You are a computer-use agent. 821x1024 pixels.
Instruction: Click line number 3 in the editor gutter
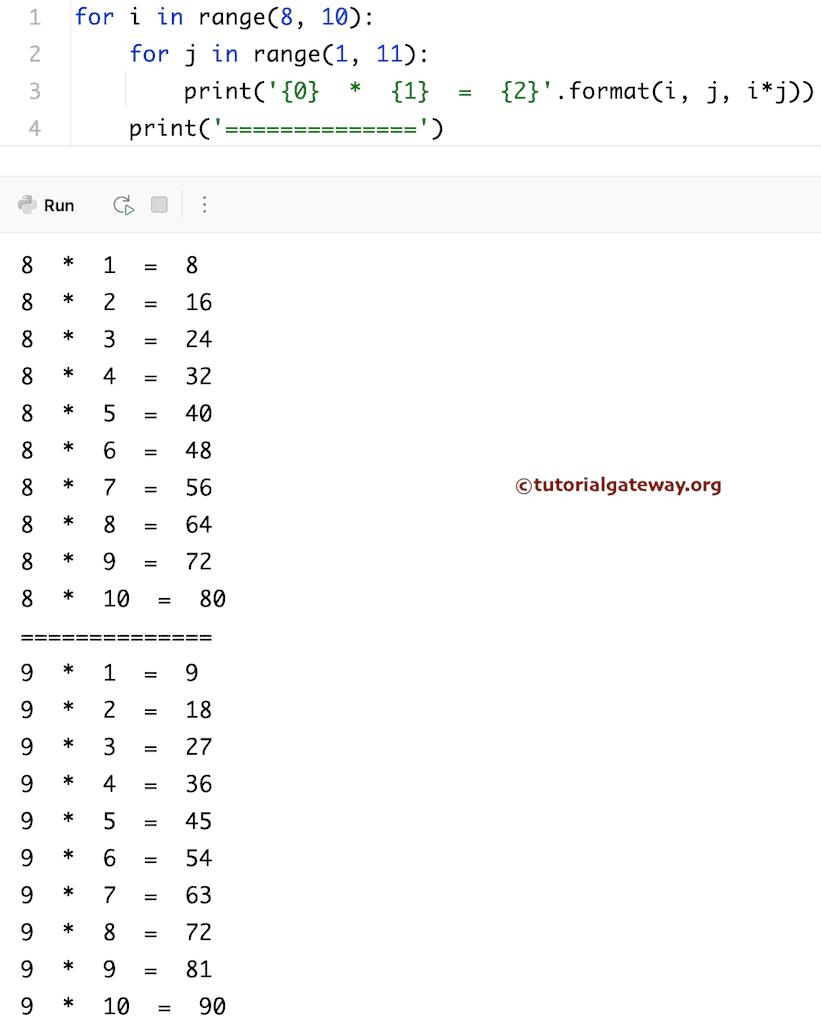click(35, 91)
